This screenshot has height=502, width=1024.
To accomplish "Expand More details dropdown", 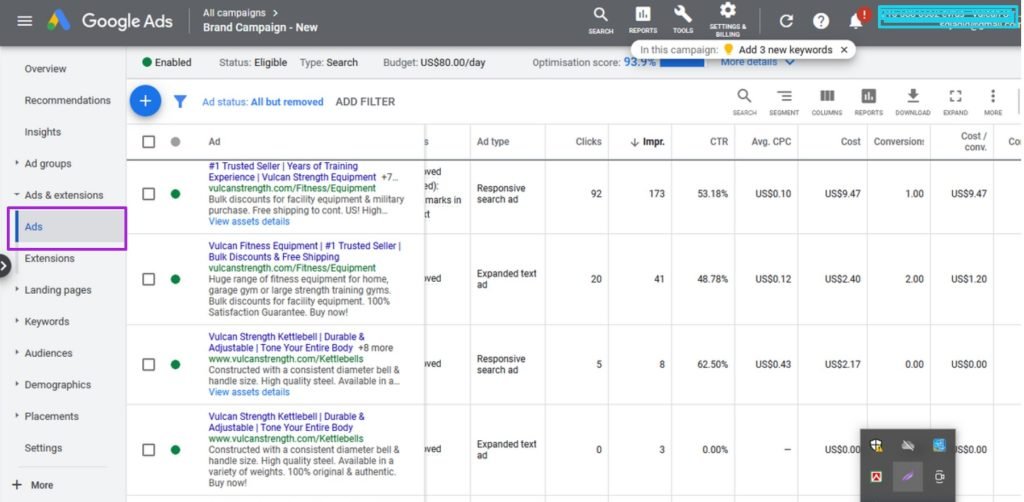I will pos(757,62).
